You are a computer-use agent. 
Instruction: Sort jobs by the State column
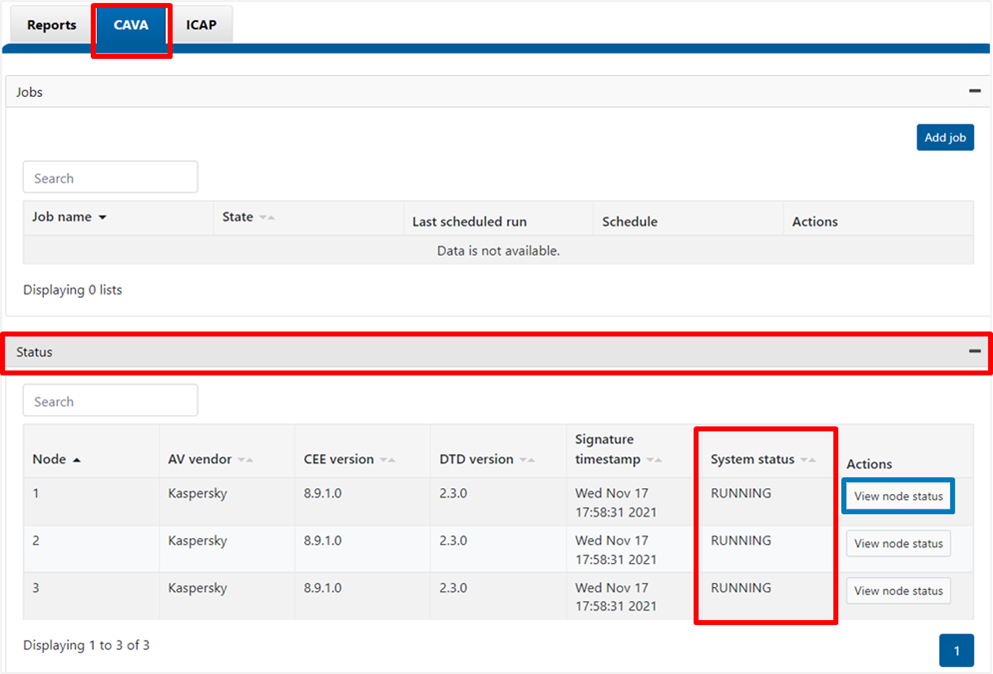coord(248,217)
